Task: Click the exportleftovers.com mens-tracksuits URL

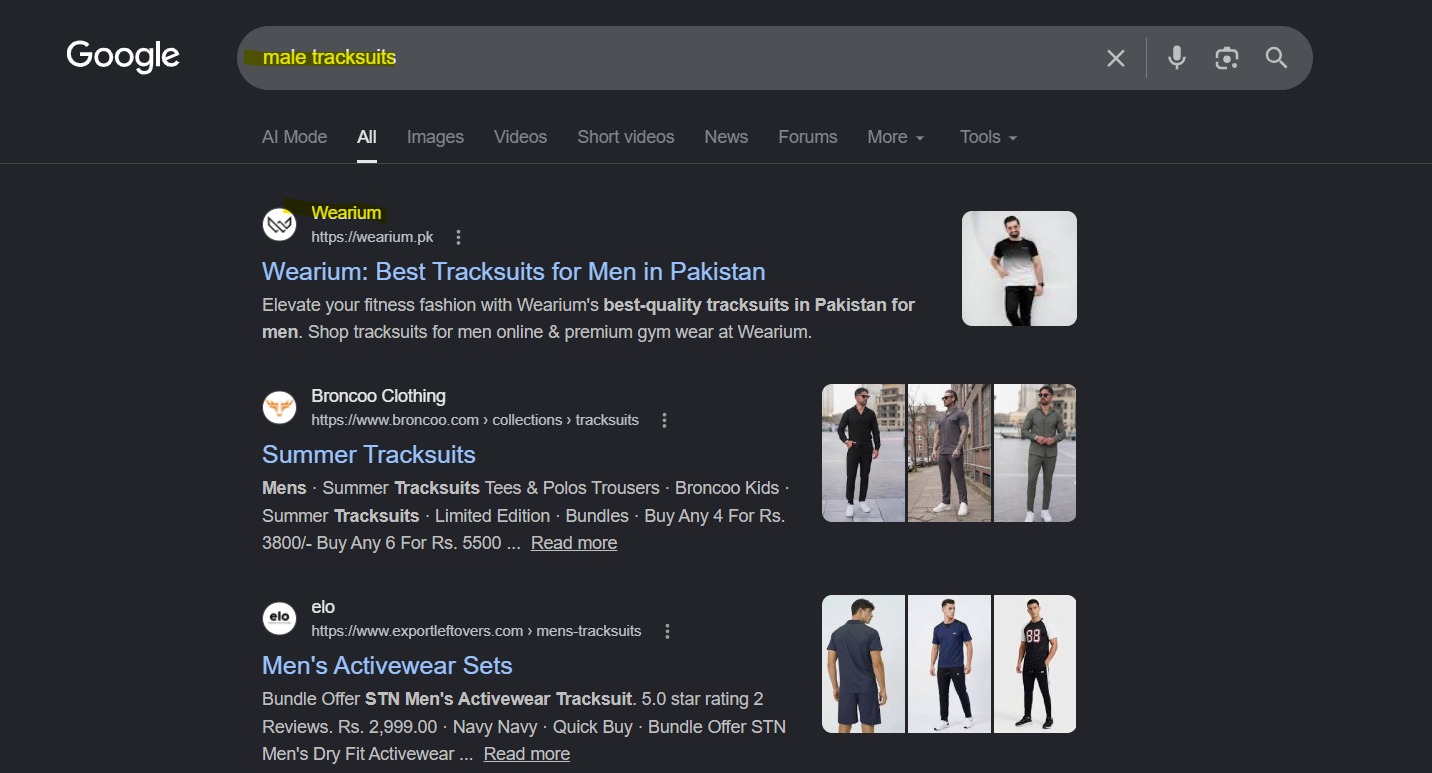Action: point(476,631)
